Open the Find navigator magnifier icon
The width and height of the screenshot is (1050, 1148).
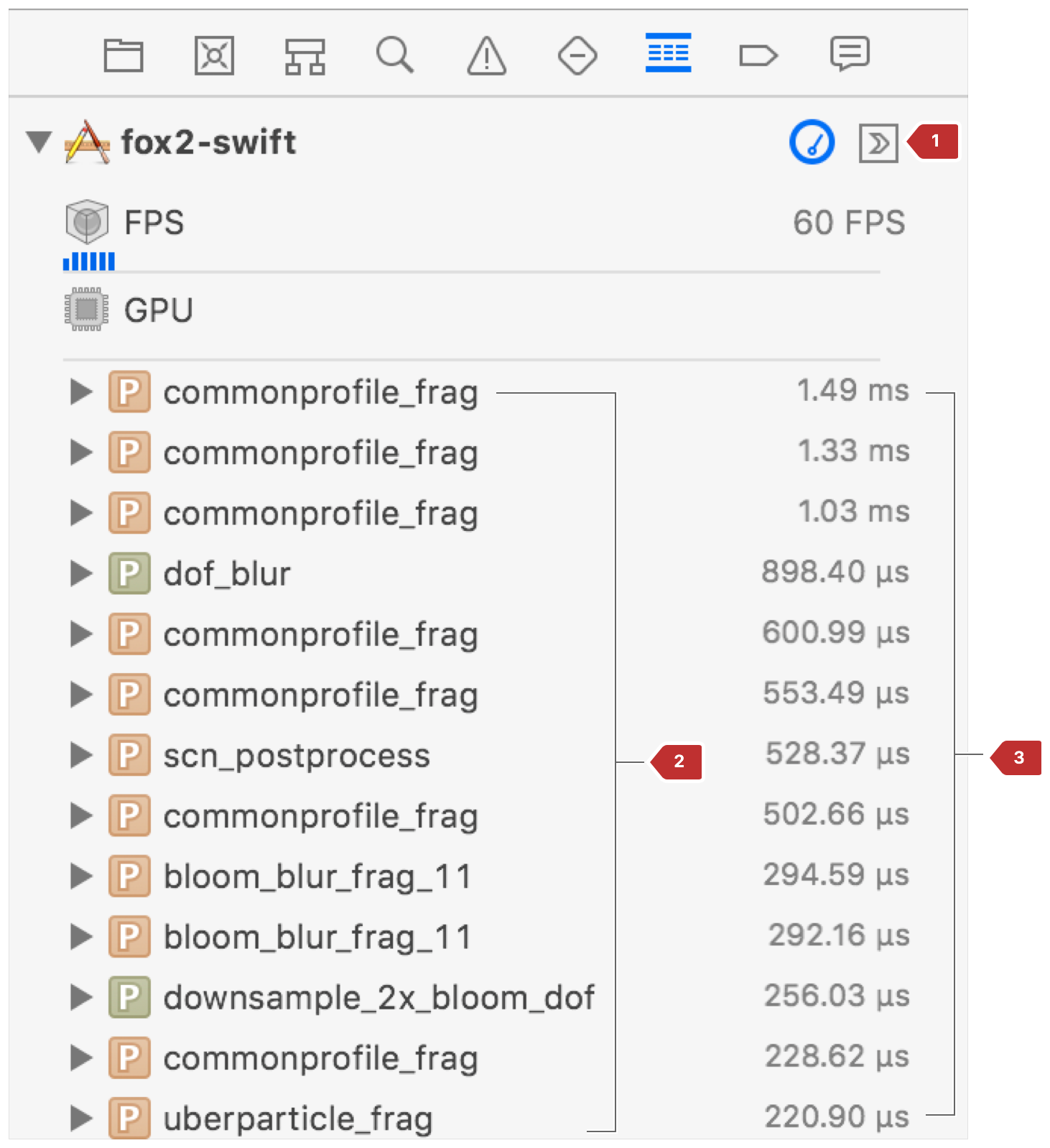tap(395, 55)
